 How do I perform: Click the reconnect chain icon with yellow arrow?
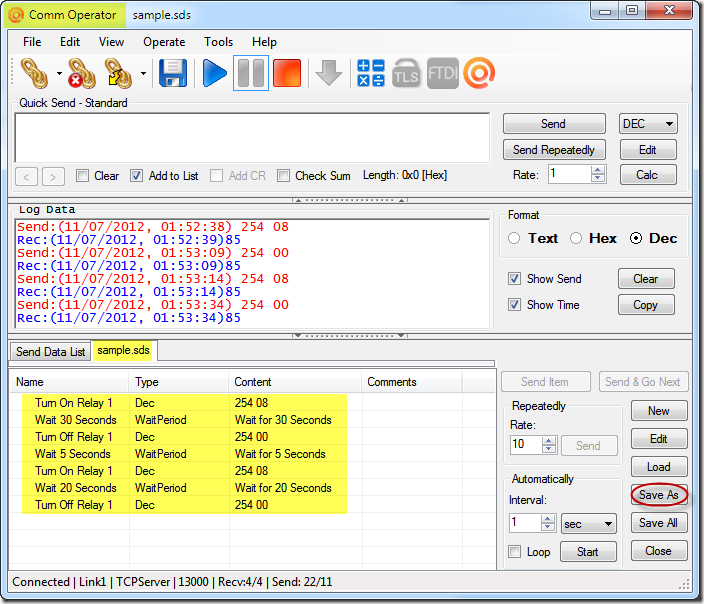coord(118,73)
